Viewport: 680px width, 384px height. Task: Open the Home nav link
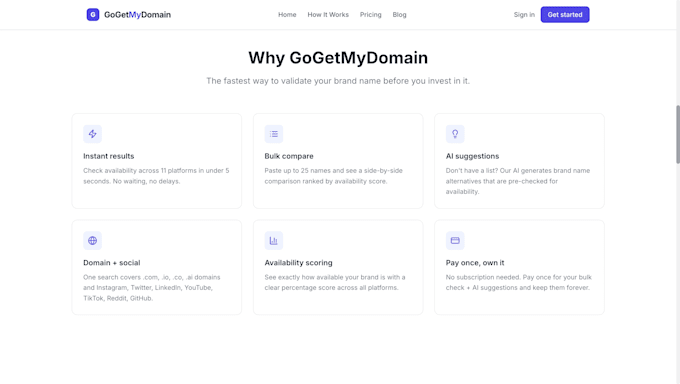click(x=287, y=15)
